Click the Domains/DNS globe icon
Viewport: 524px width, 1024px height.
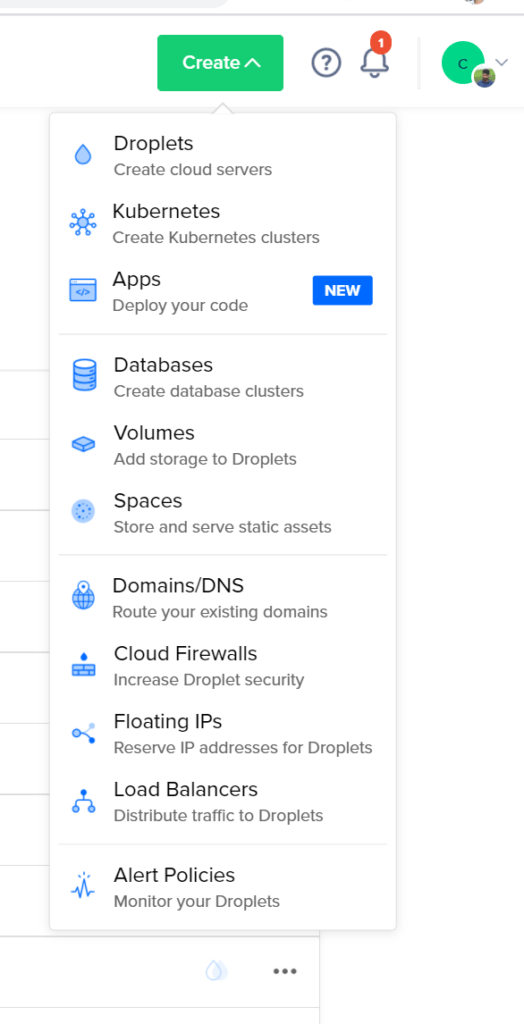83,596
